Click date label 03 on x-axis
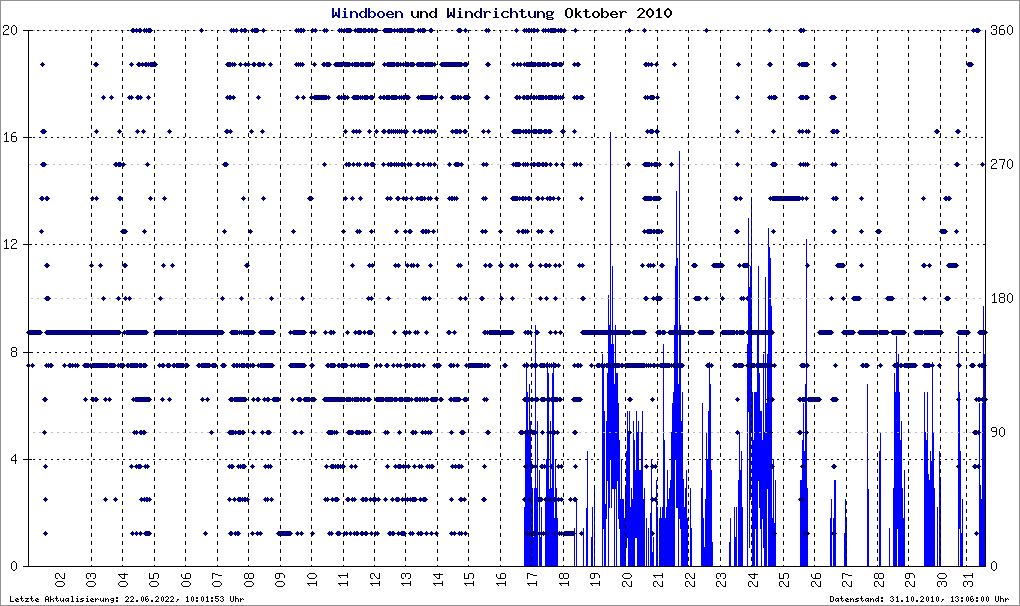This screenshot has width=1020, height=606. click(x=91, y=579)
